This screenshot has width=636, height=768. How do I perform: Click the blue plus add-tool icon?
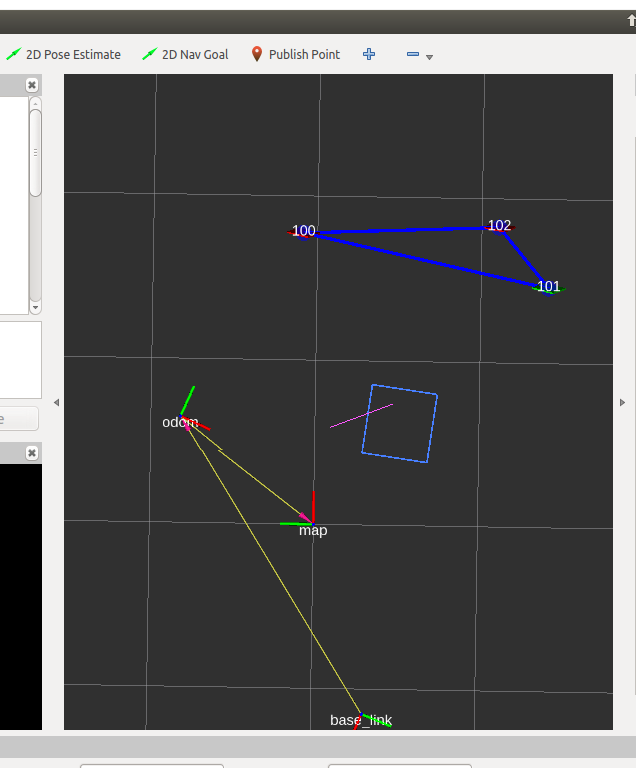[369, 54]
